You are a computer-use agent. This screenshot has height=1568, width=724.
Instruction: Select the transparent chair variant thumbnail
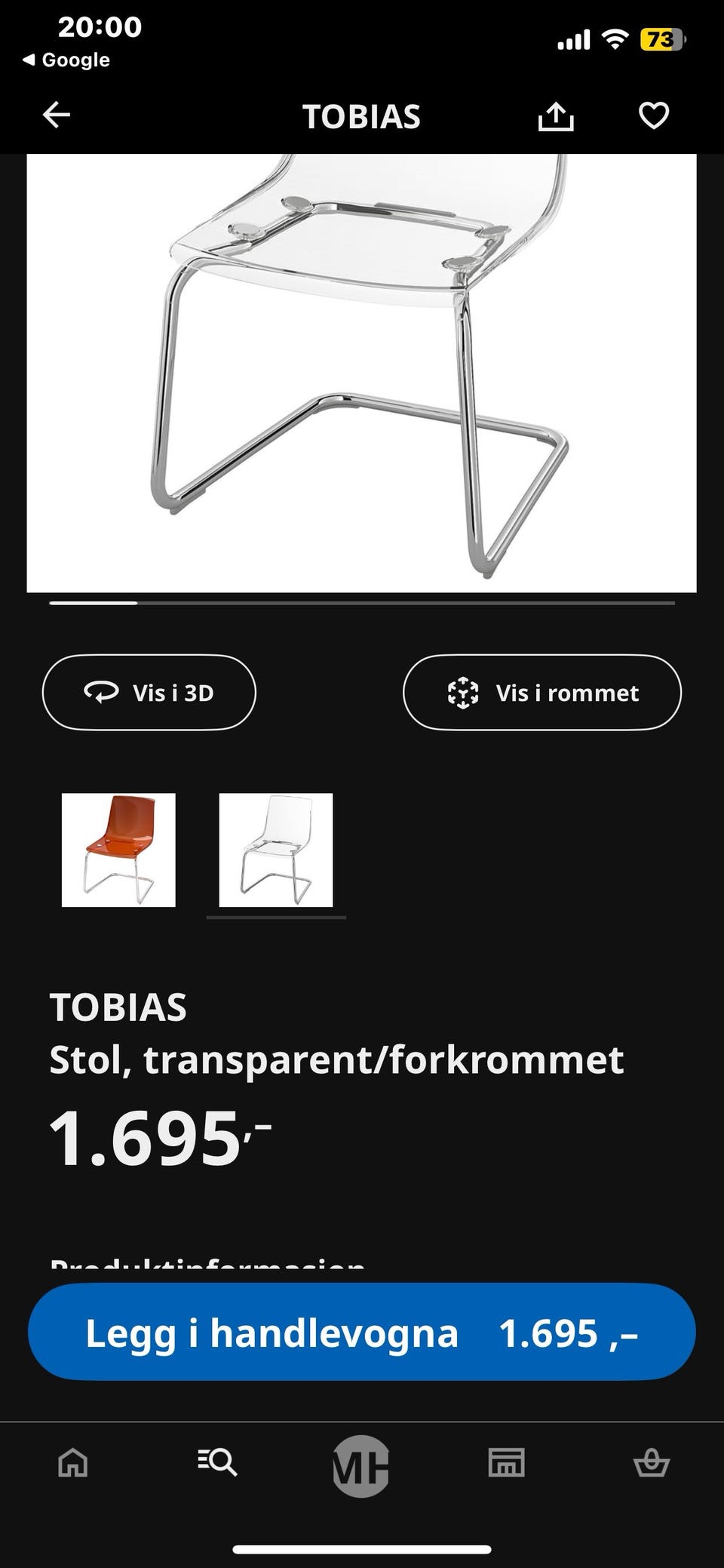(x=276, y=850)
